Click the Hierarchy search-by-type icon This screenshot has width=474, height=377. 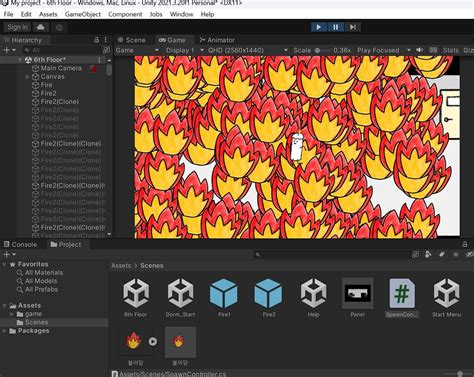tap(106, 50)
